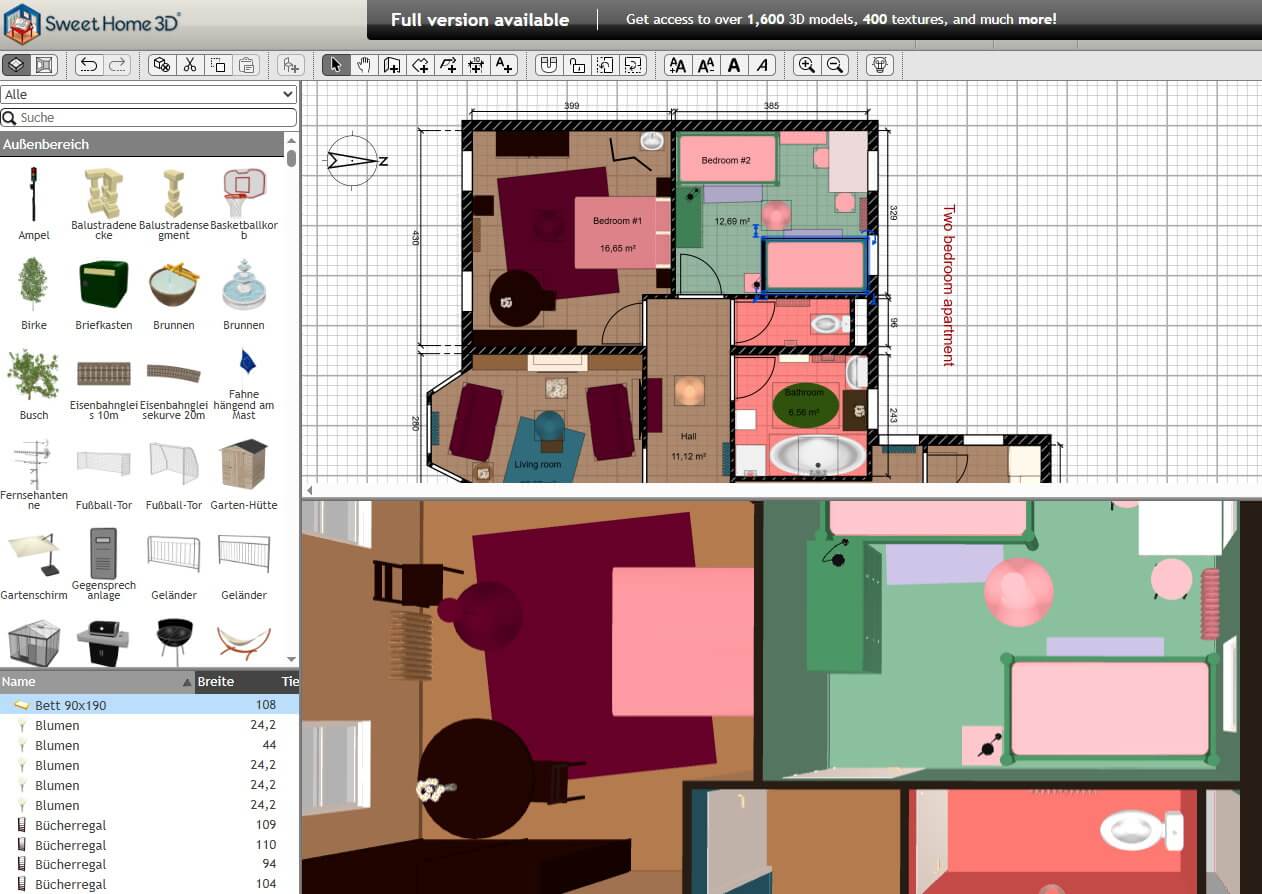Click the Name column sort arrow

188,682
